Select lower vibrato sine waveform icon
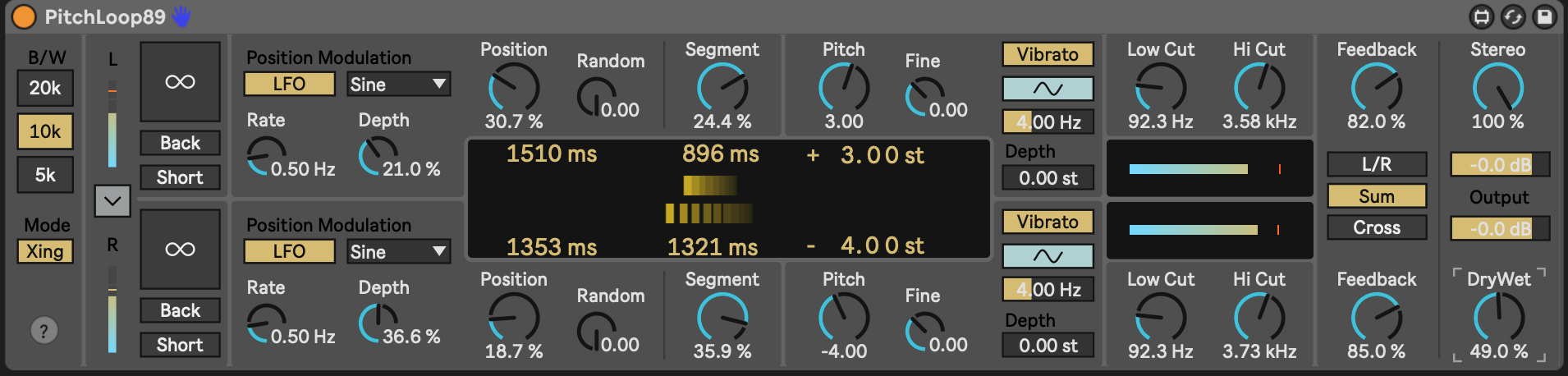 pyautogui.click(x=1048, y=256)
